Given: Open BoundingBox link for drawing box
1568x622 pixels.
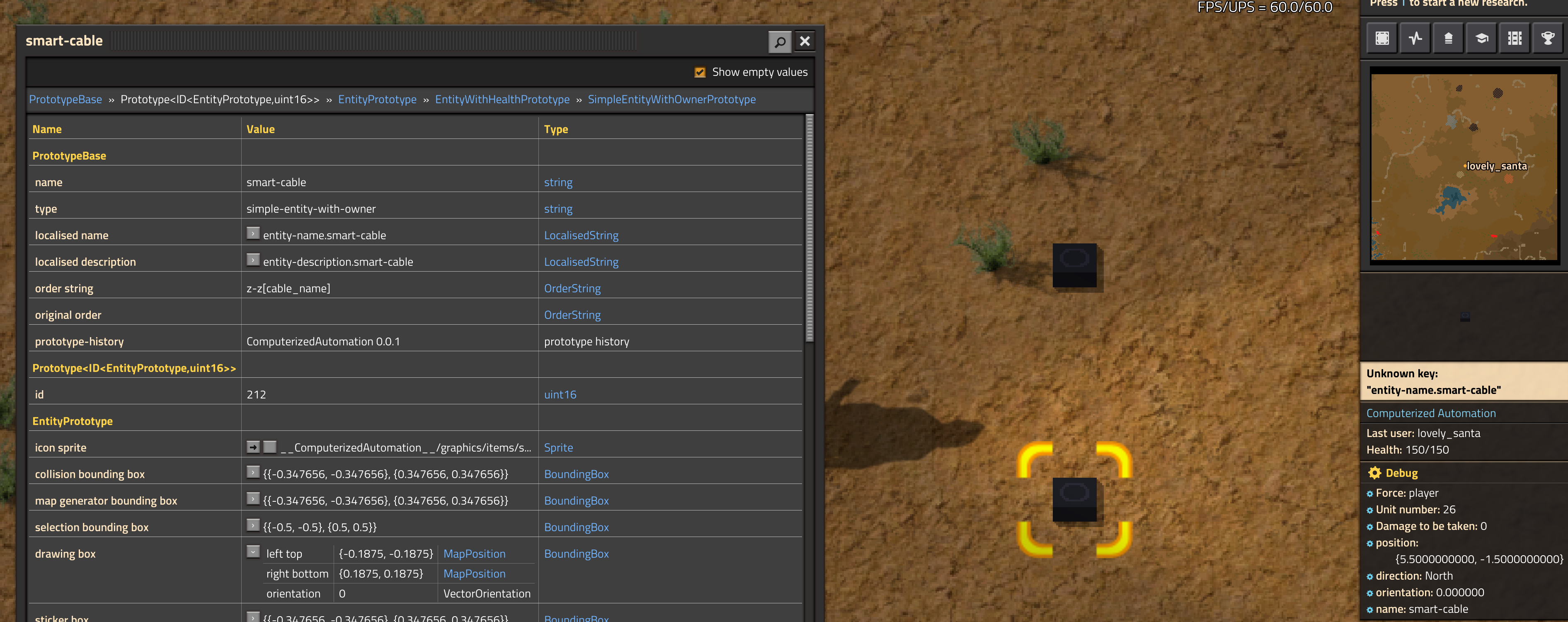Looking at the screenshot, I should pyautogui.click(x=577, y=554).
